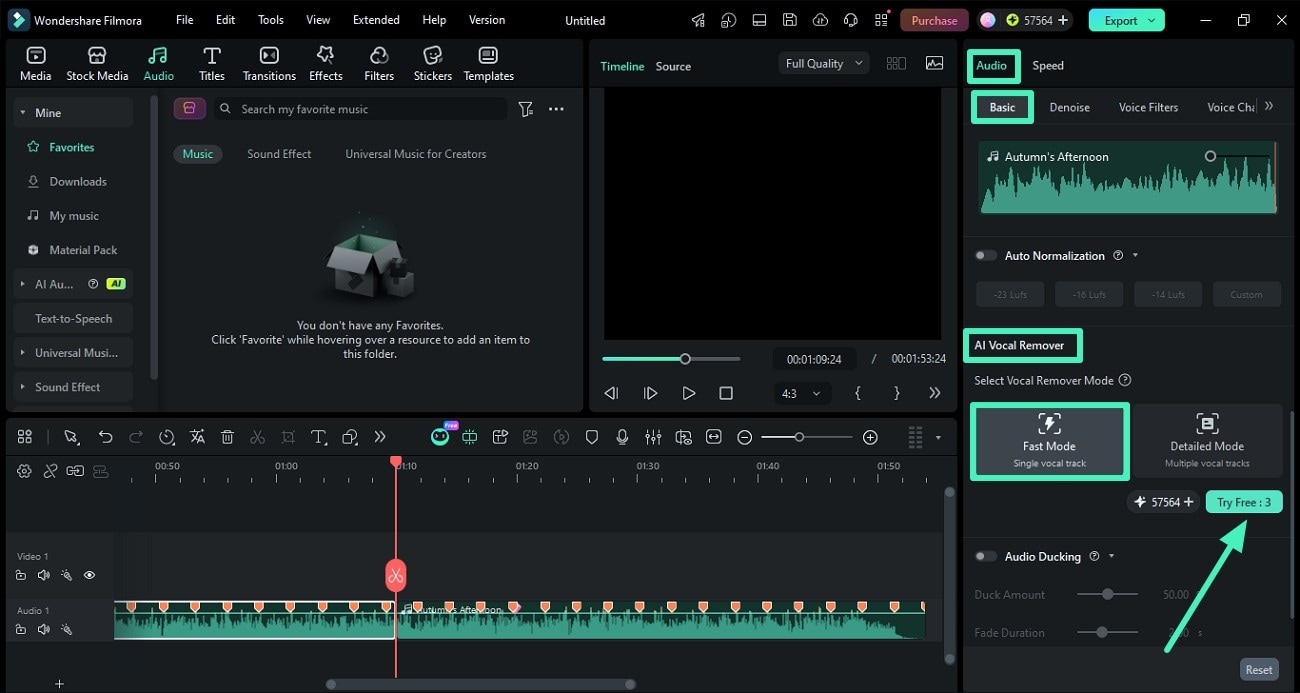Select the crop tool in timeline toolbar
The height and width of the screenshot is (693, 1300).
(x=288, y=437)
